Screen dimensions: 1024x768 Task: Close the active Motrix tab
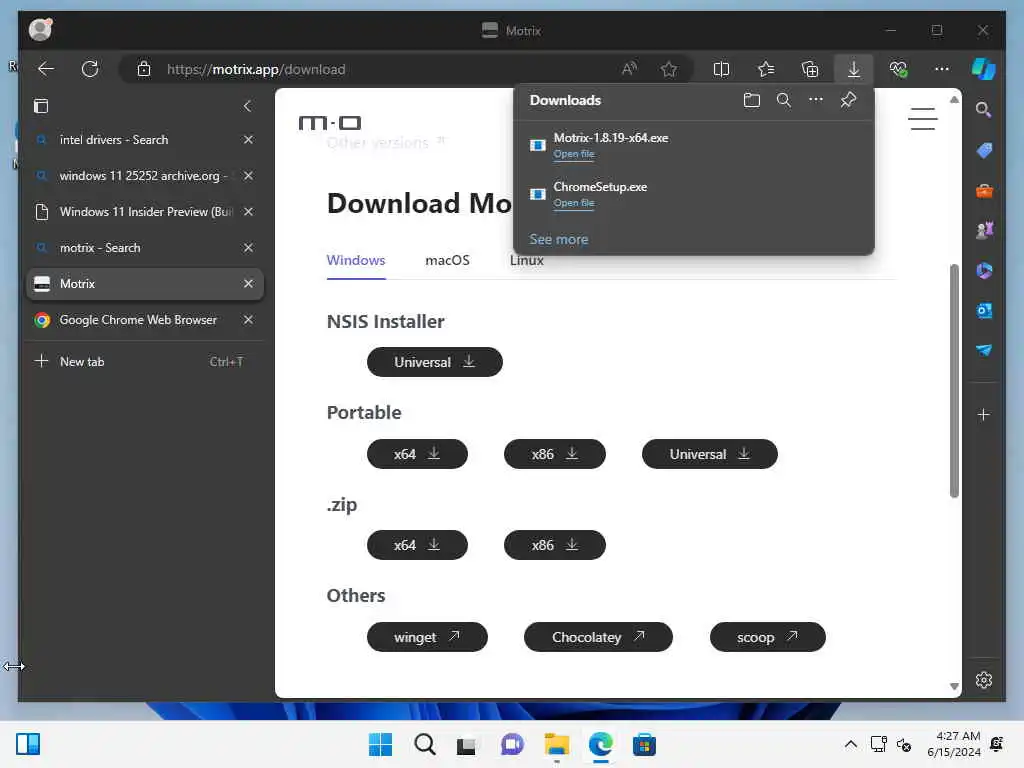[x=248, y=283]
